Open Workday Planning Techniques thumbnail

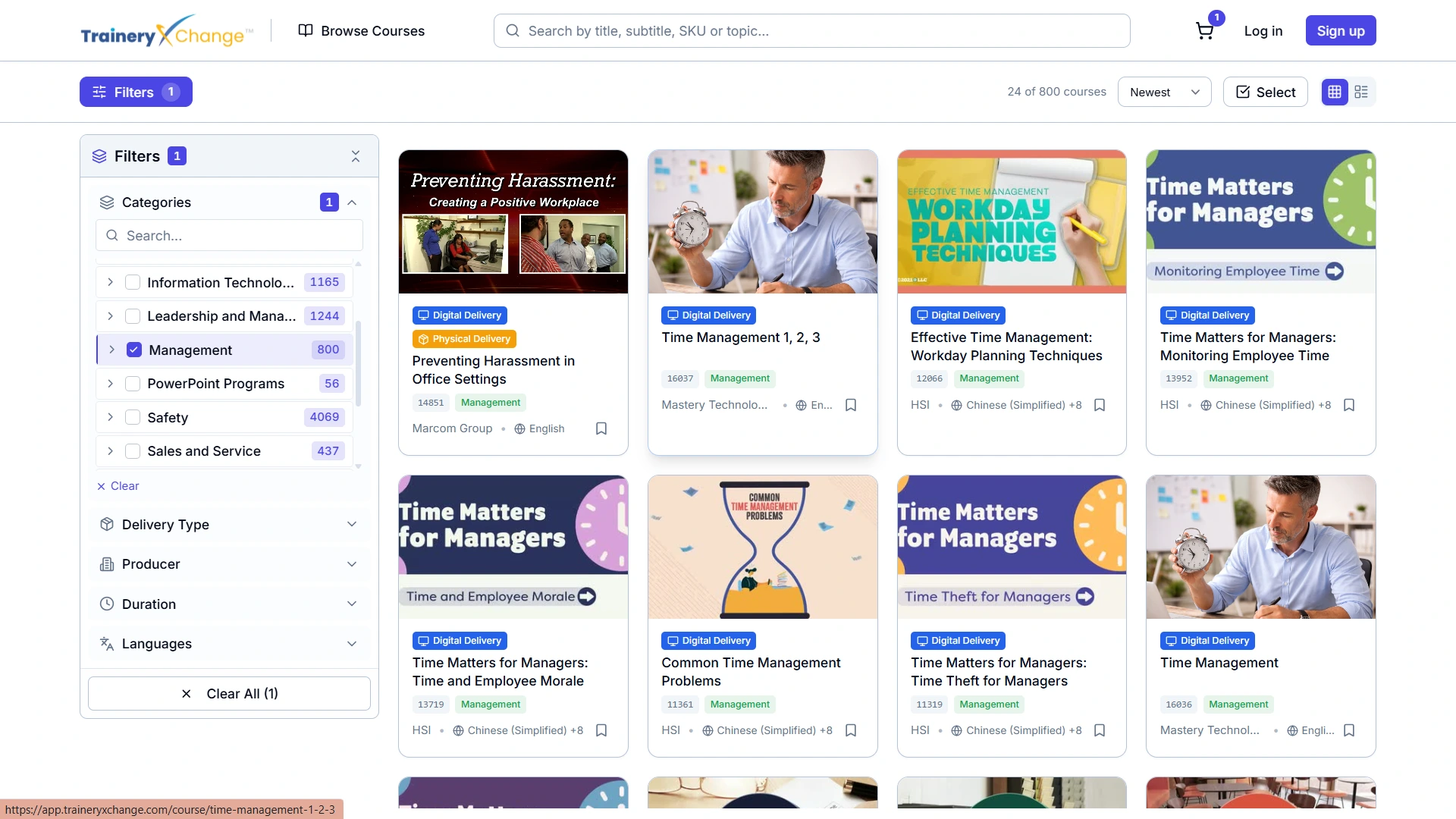pyautogui.click(x=1012, y=221)
